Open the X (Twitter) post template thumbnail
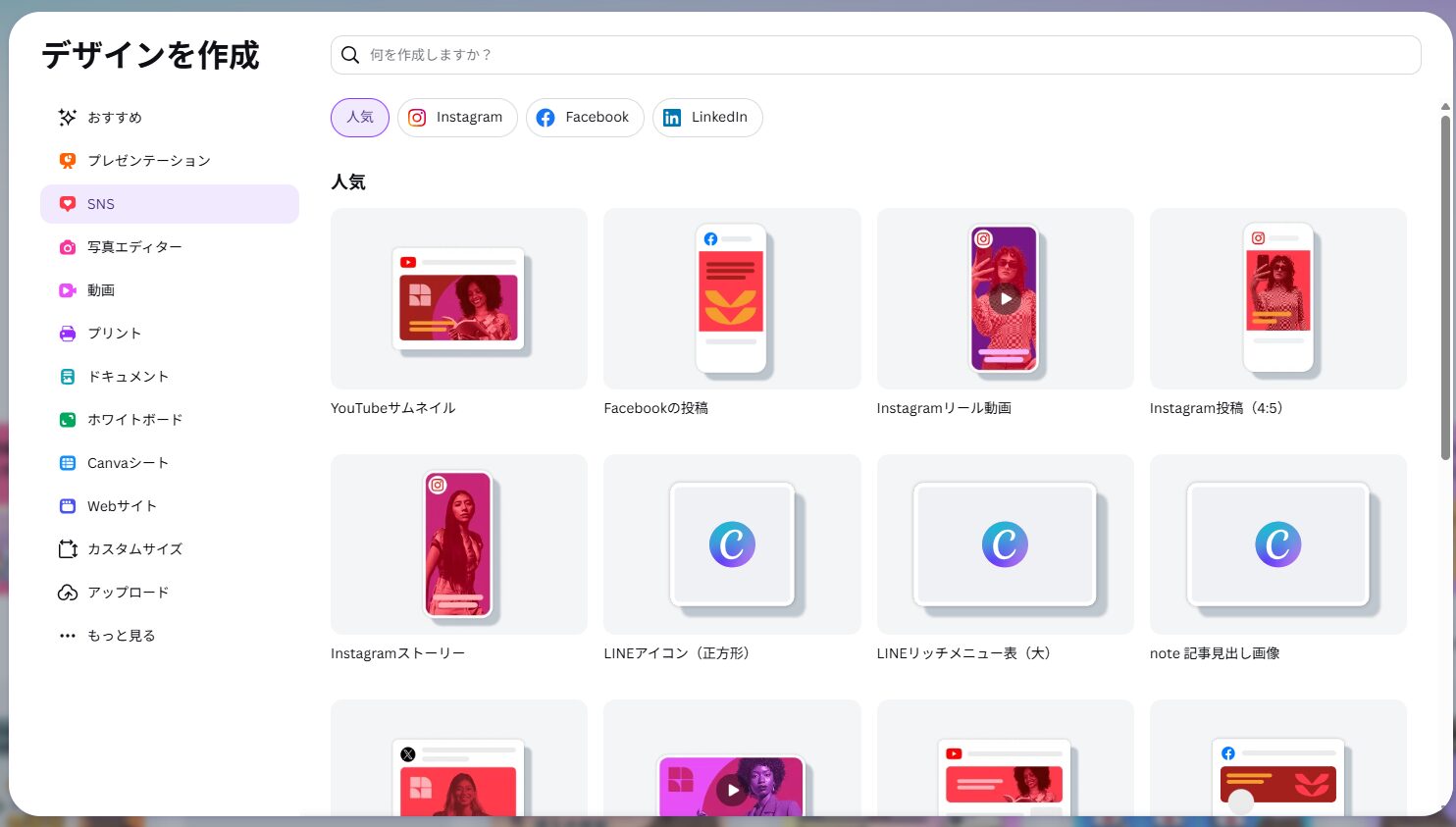The height and width of the screenshot is (827, 1456). (459, 757)
